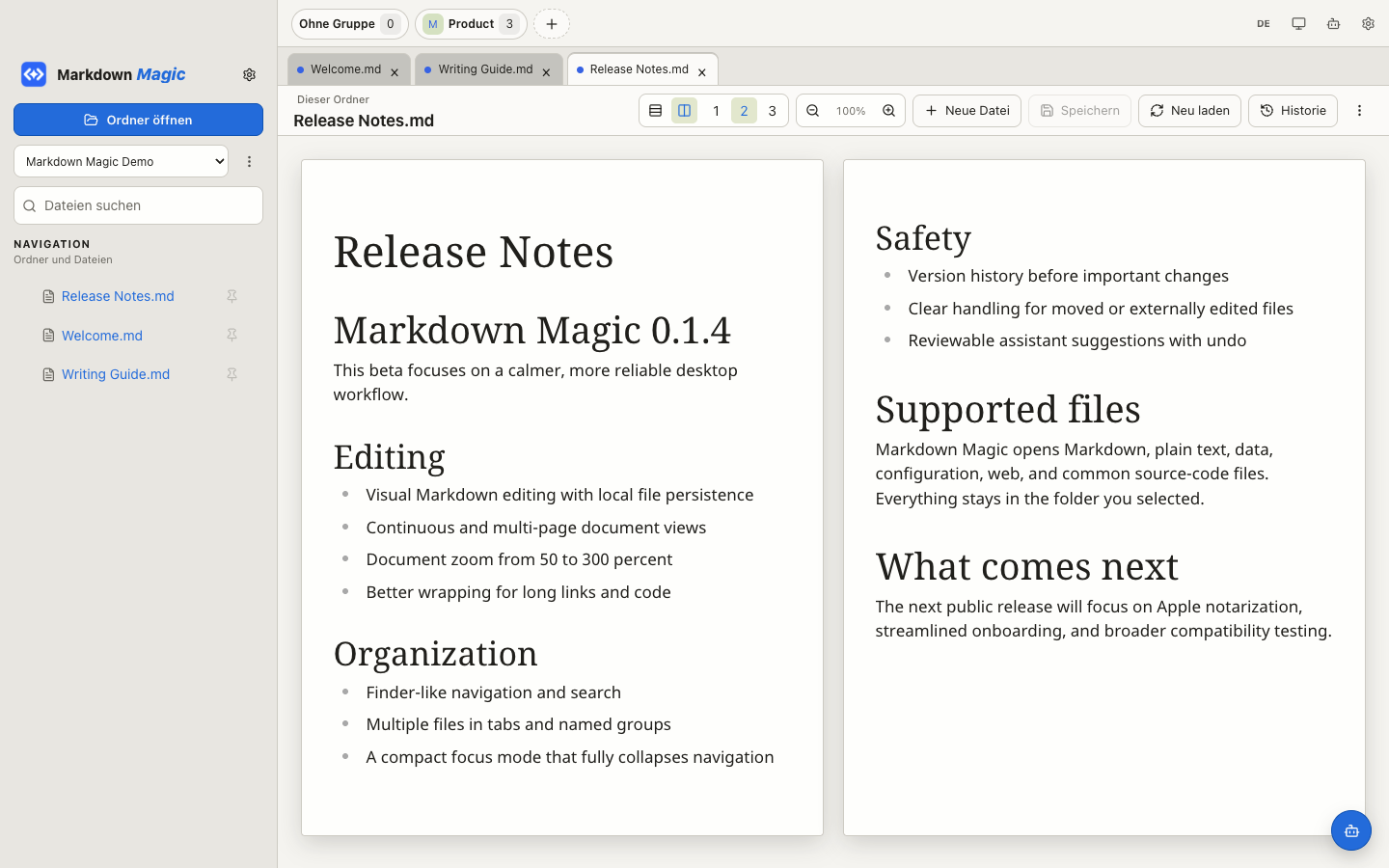This screenshot has width=1389, height=868.
Task: Open the toolbar more options menu
Action: (x=1359, y=111)
